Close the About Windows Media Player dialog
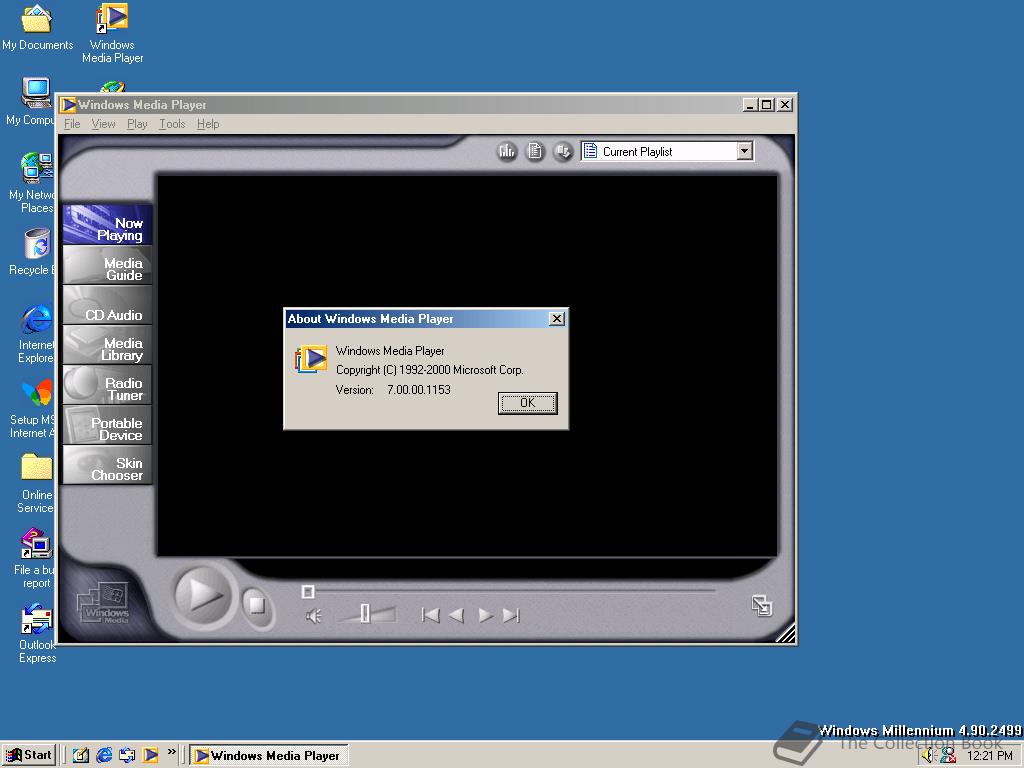 (556, 319)
